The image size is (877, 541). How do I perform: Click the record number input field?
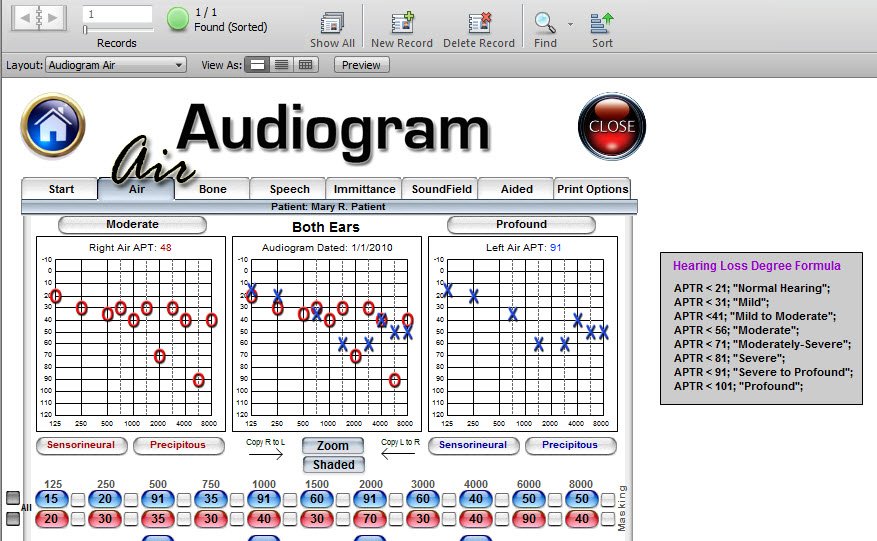tap(117, 14)
